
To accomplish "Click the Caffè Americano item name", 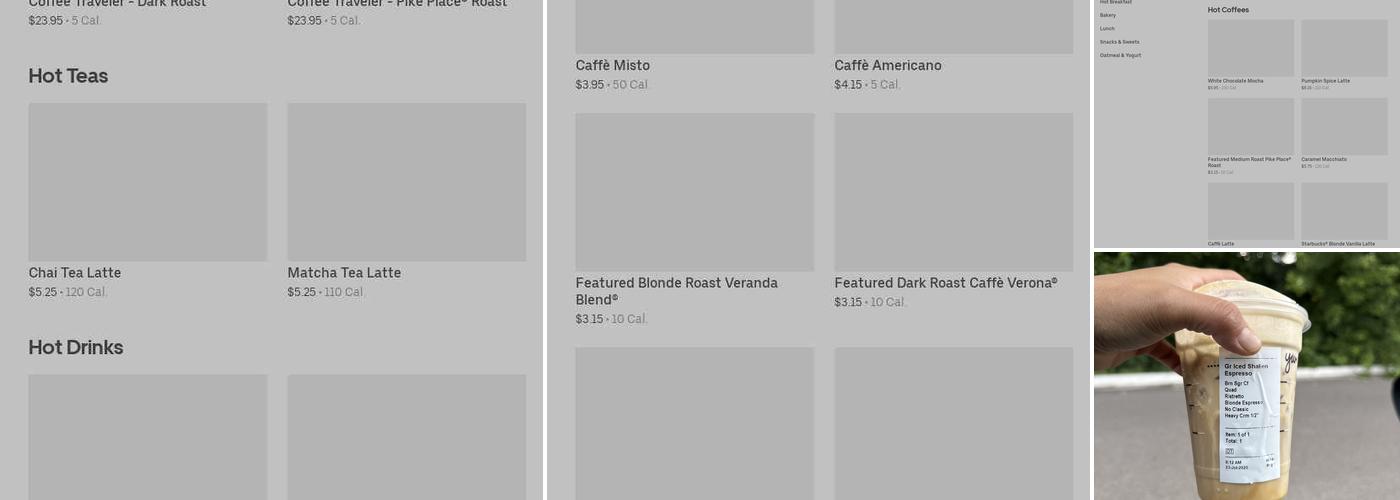I will (x=888, y=66).
